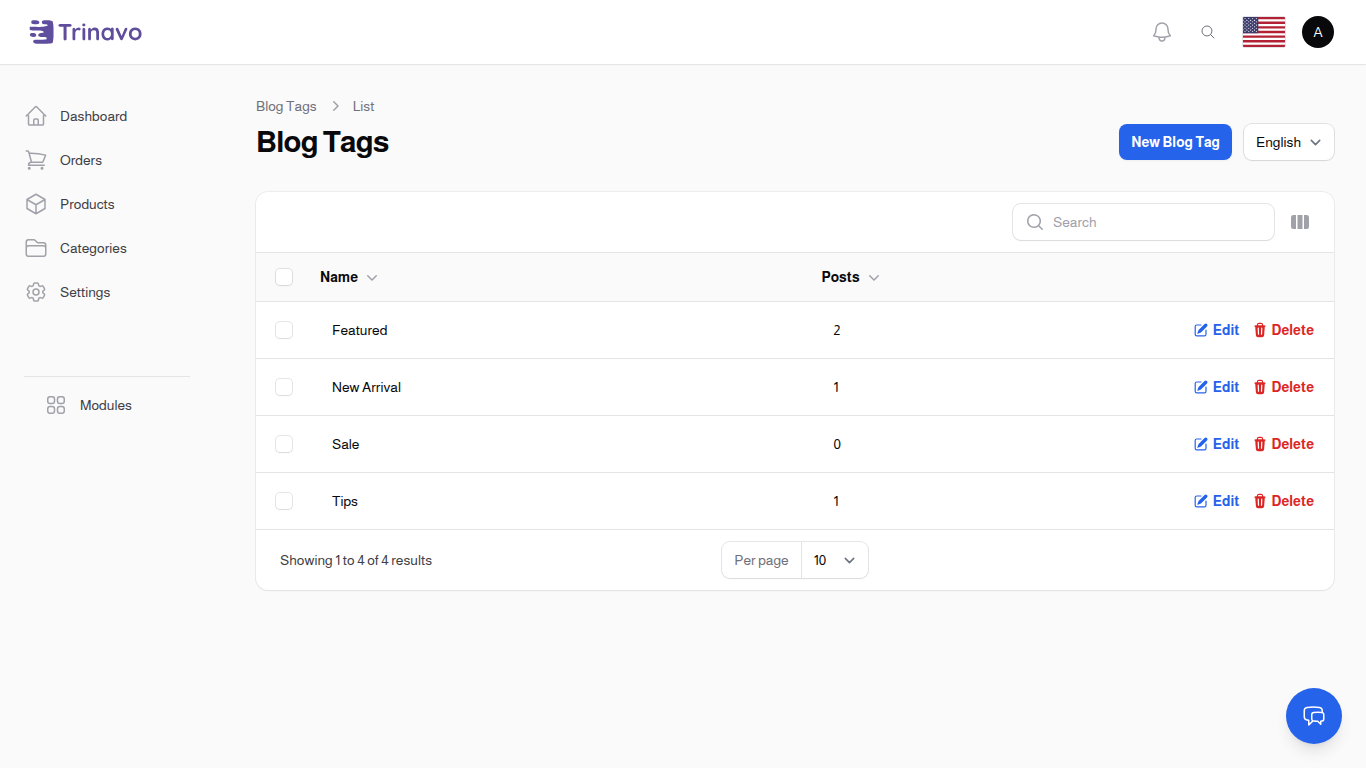Tick the checkbox for the Sale tag
This screenshot has height=768, width=1366.
click(284, 444)
